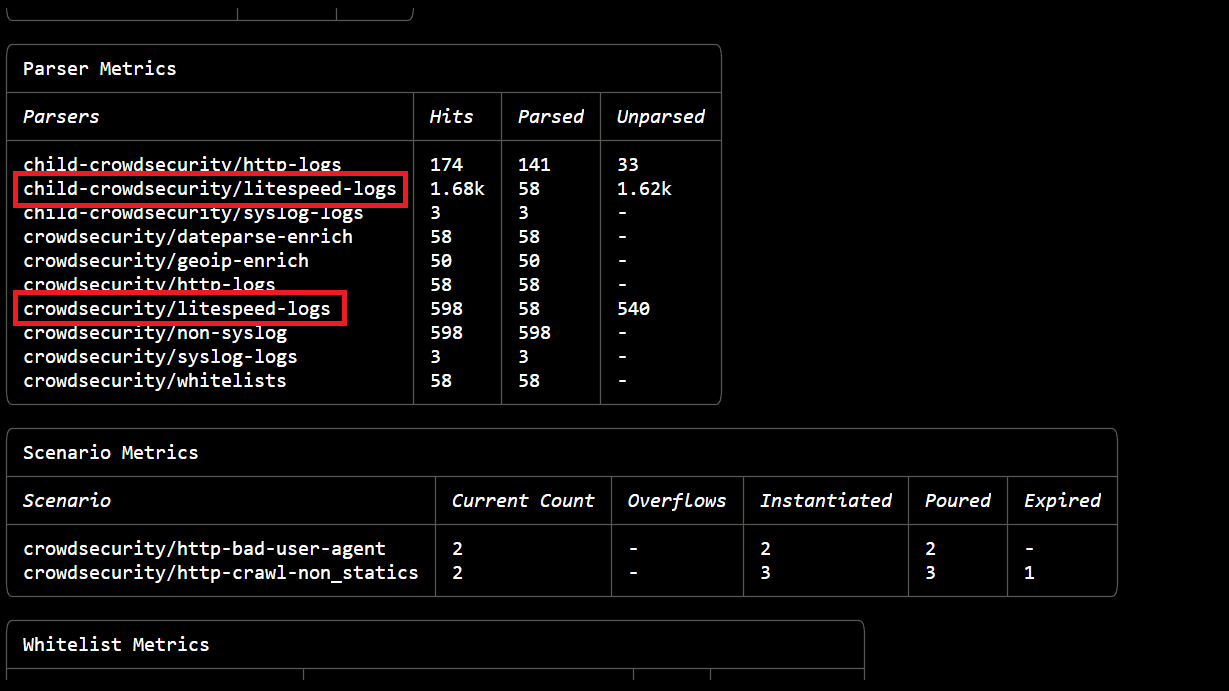
Task: Click the 141 parsed value
Action: point(534,165)
